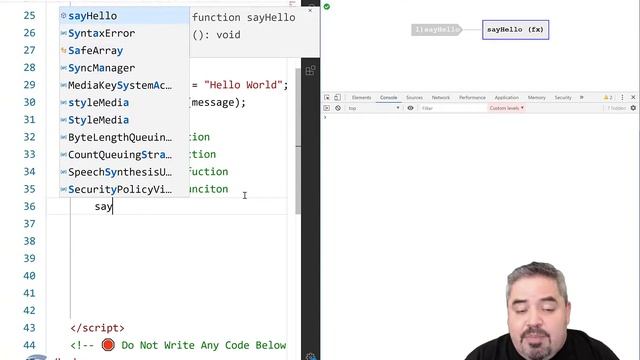Open the extensions icon in the dark sidebar
This screenshot has width=640, height=360.
coord(310,71)
